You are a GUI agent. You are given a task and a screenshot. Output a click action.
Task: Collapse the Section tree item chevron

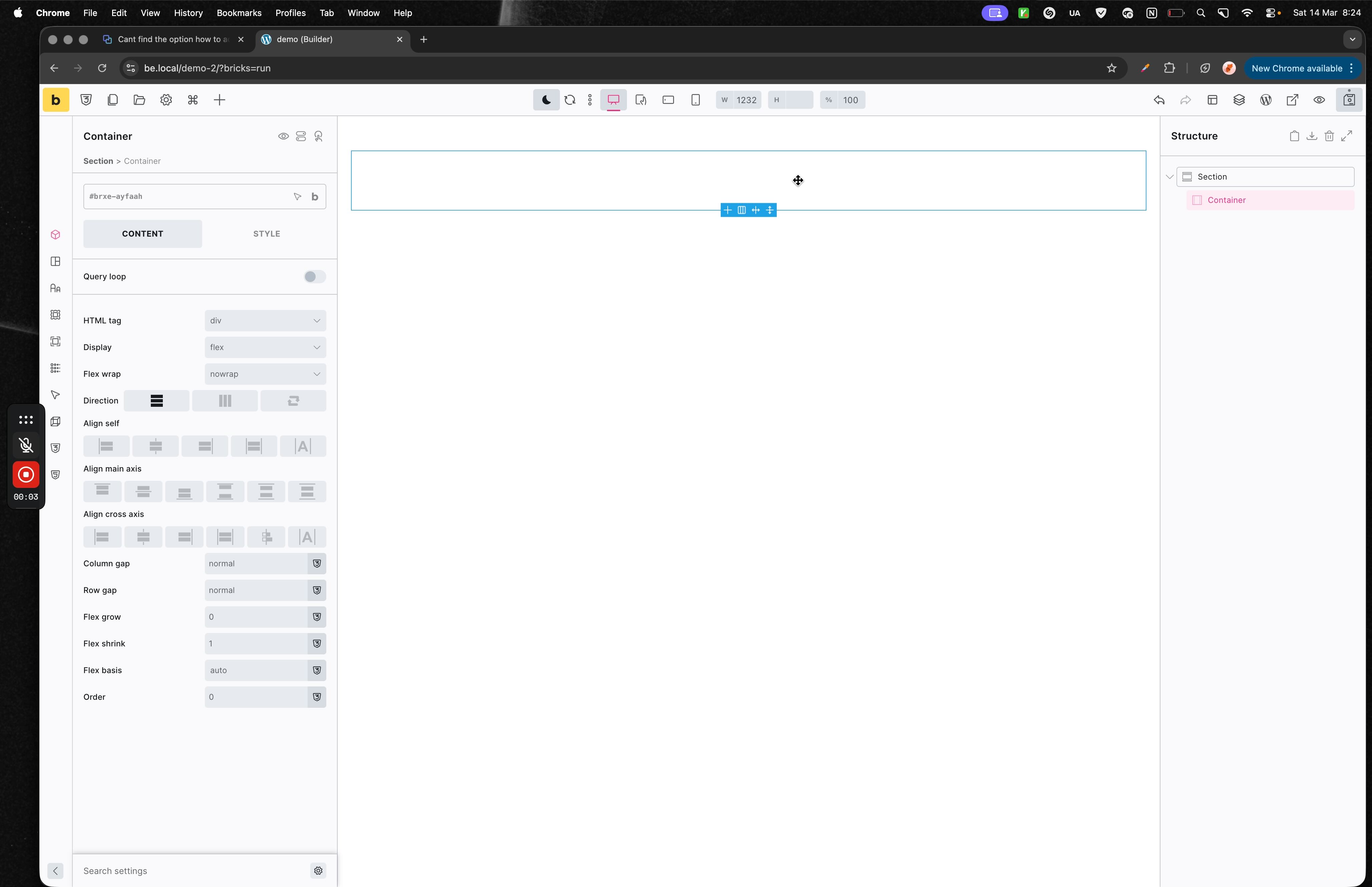pyautogui.click(x=1169, y=178)
